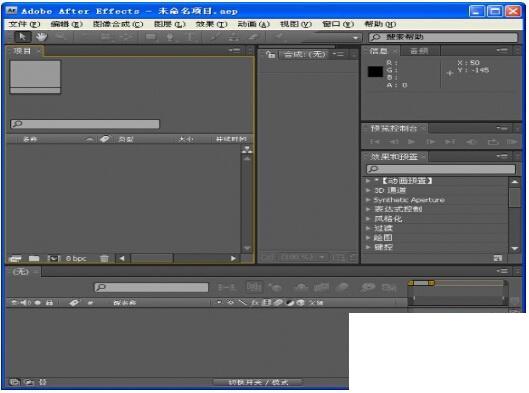Create a new folder in the Project panel
This screenshot has height=393, width=529.
point(34,259)
